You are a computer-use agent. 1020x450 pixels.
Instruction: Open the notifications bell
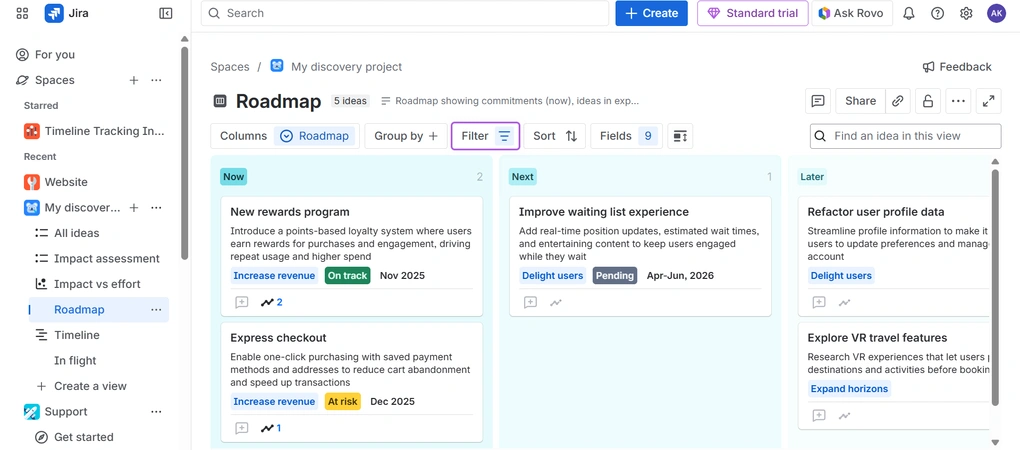coord(909,13)
